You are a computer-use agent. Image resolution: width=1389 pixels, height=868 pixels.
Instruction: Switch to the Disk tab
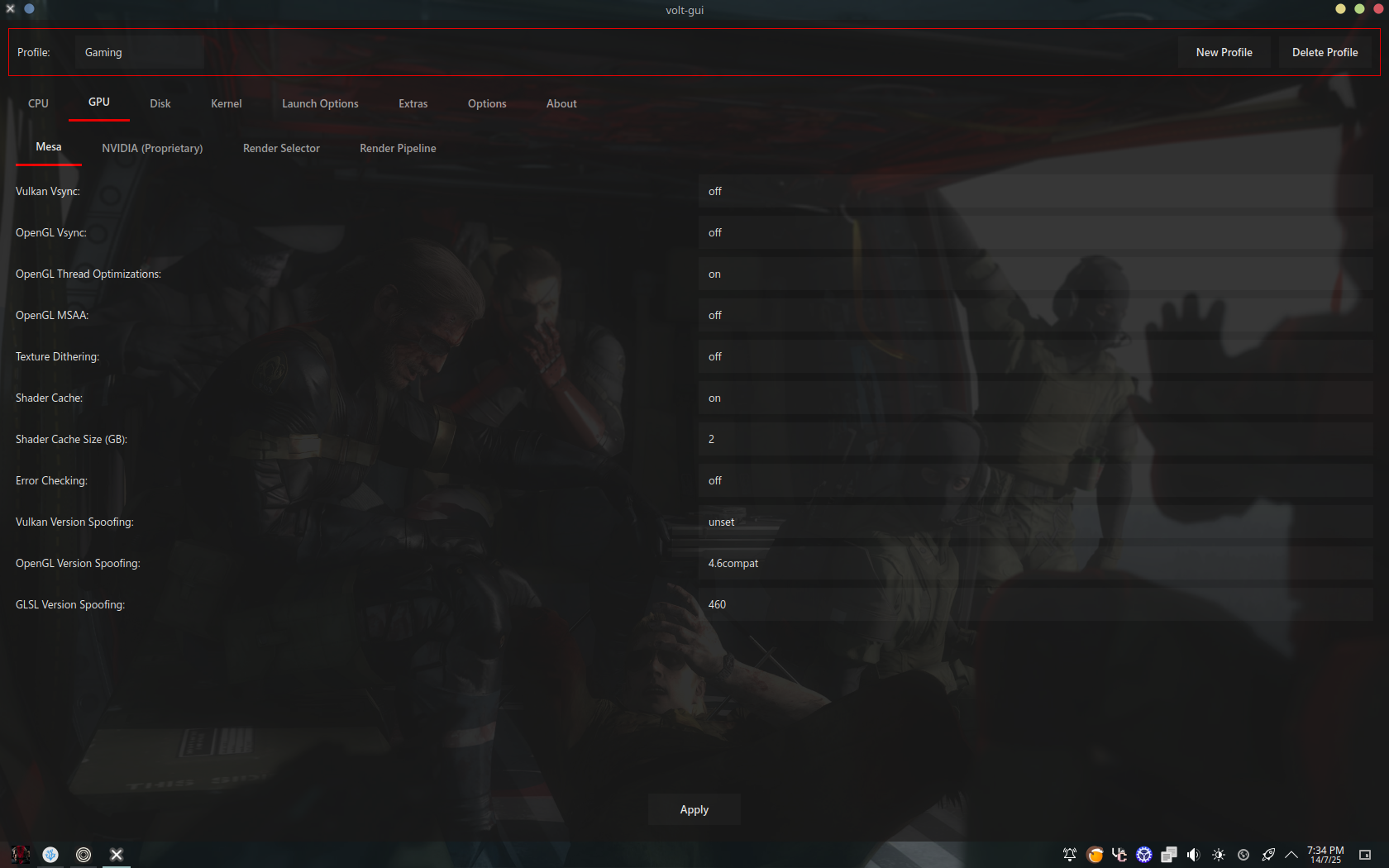(160, 103)
